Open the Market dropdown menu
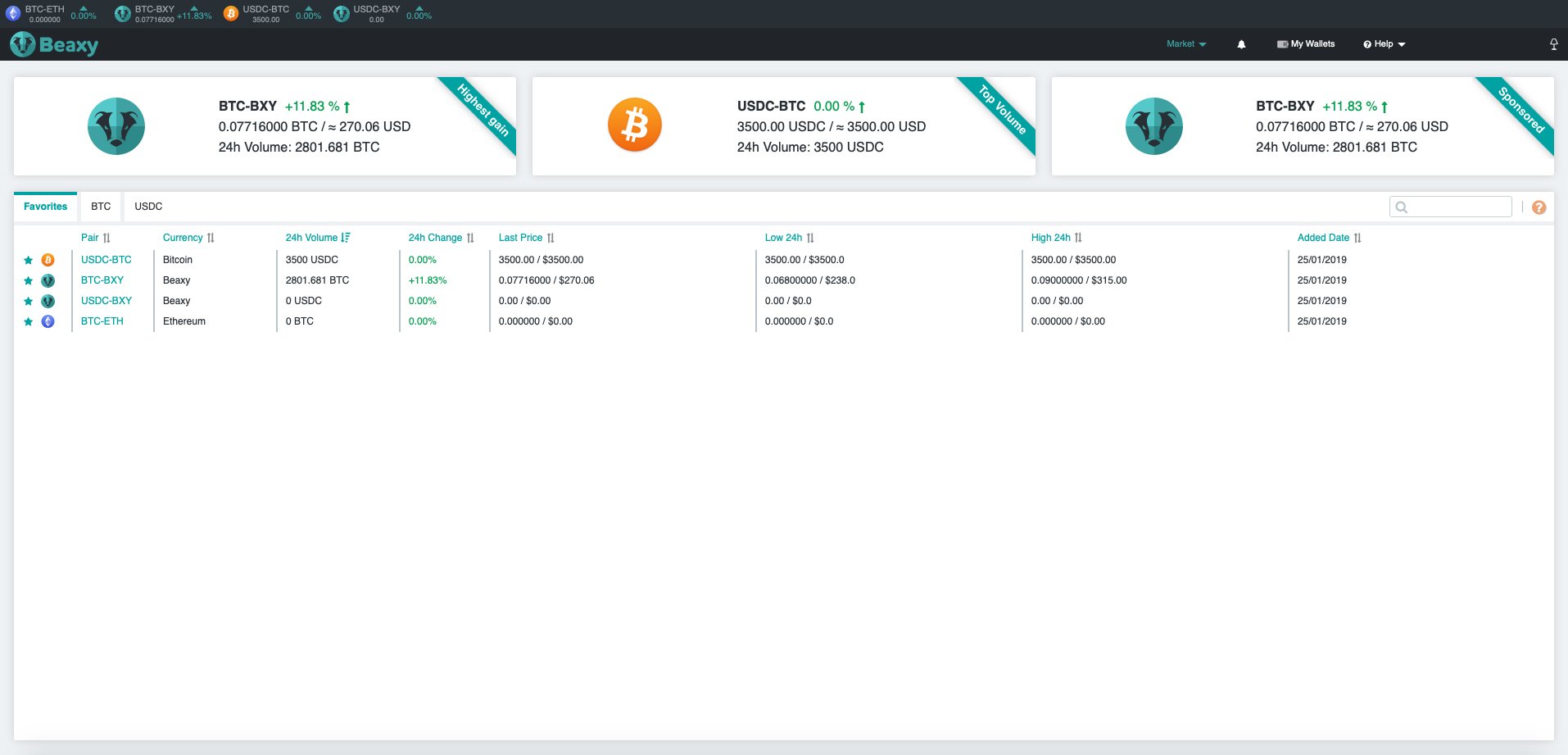This screenshot has height=755, width=1568. (1186, 44)
